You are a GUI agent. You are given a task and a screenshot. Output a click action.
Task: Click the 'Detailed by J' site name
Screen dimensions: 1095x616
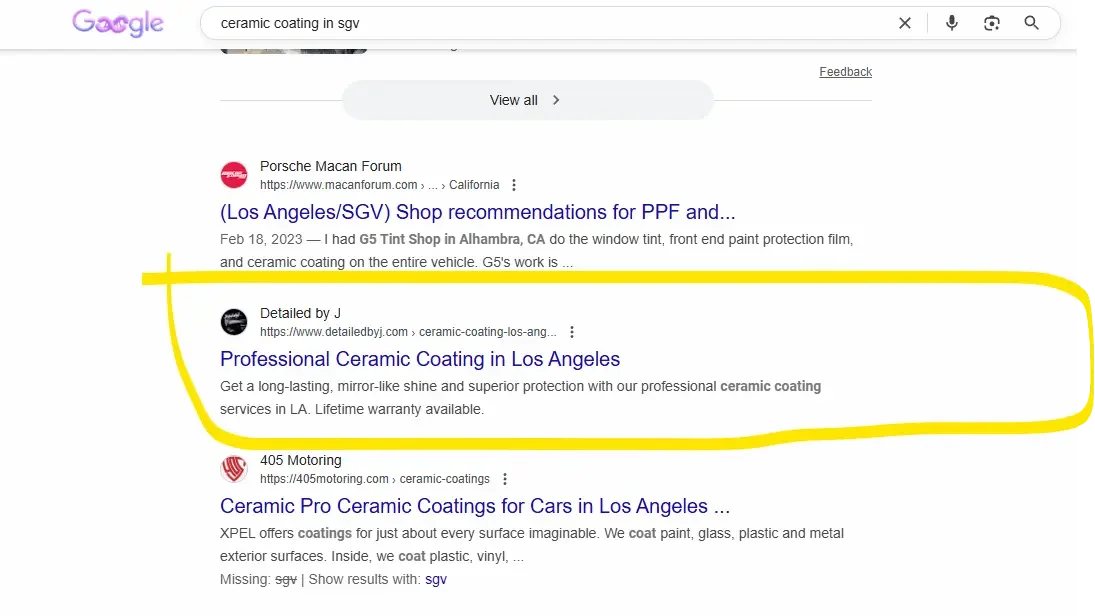click(x=300, y=313)
